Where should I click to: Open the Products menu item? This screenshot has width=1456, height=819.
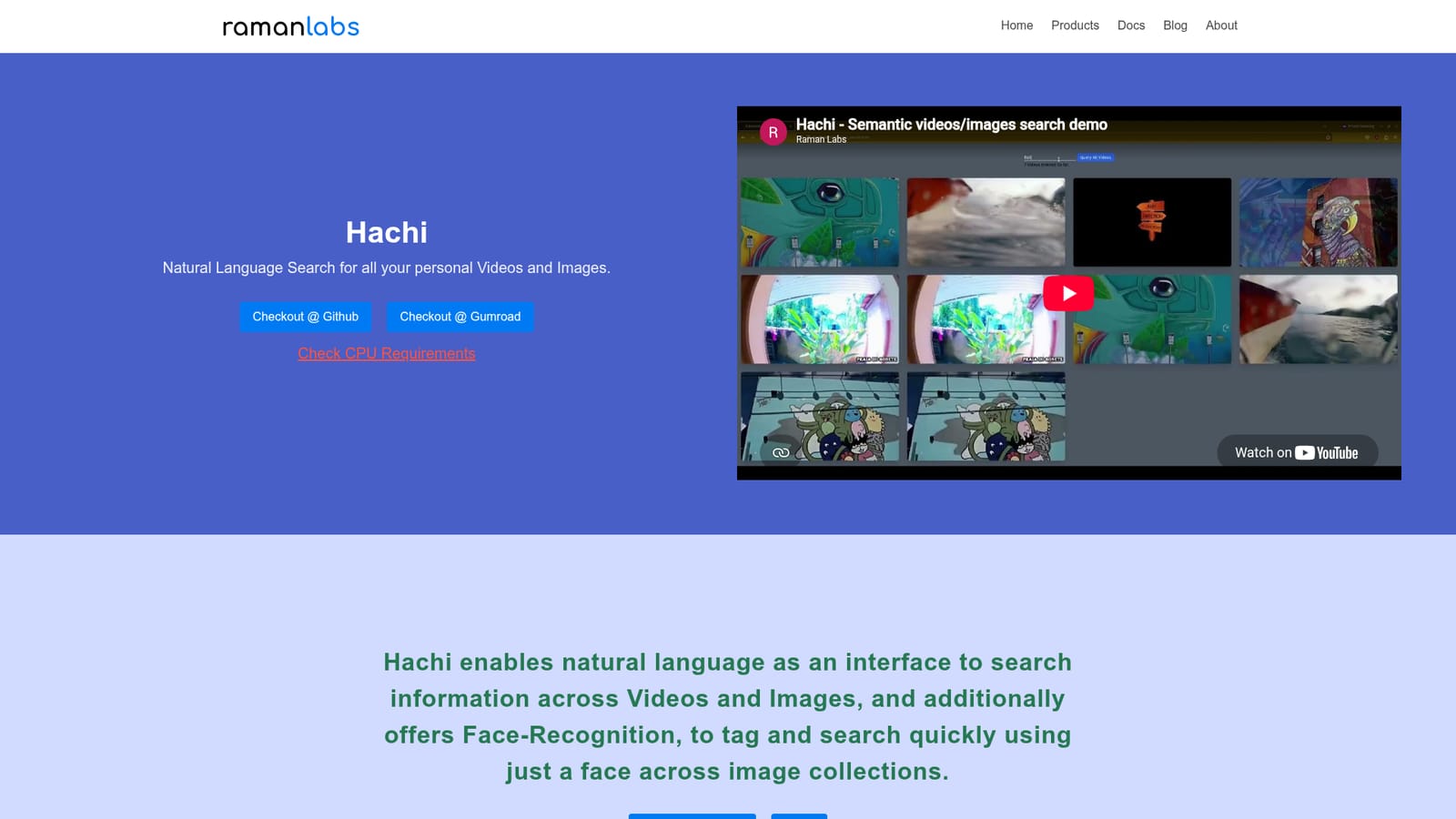tap(1075, 25)
